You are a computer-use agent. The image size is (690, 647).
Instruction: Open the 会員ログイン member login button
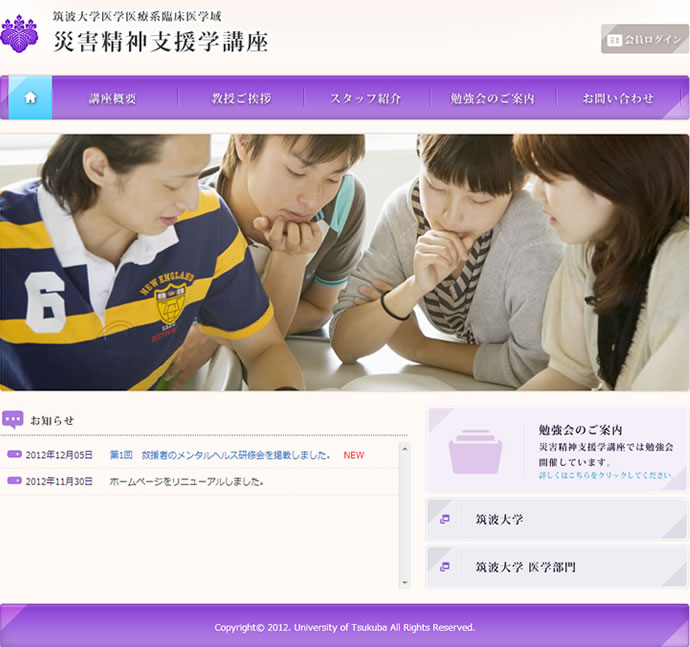pyautogui.click(x=644, y=39)
